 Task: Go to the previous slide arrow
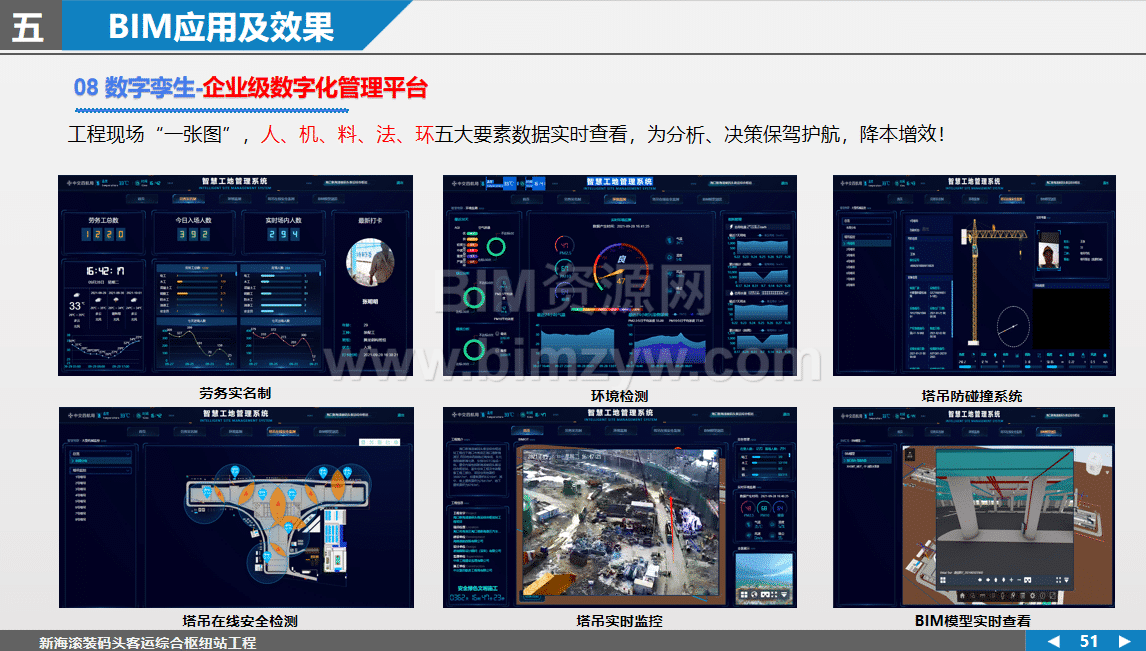[x=1053, y=641]
